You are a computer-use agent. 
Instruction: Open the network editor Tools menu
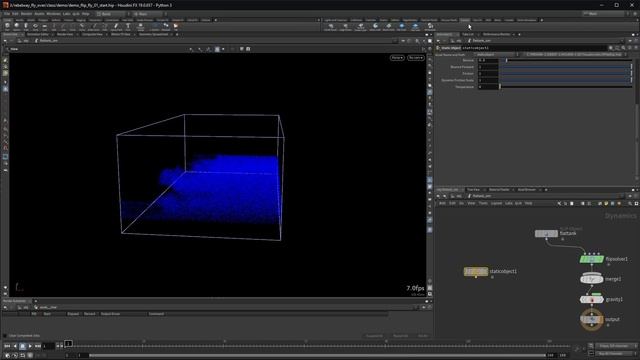pyautogui.click(x=483, y=203)
